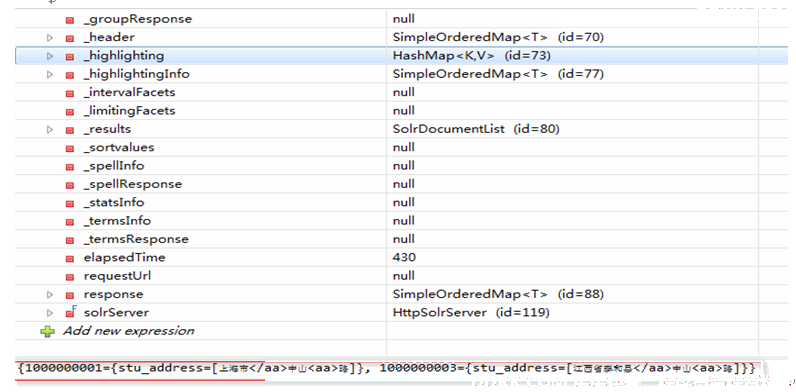Click the _groupResponse field icon
This screenshot has width=796, height=392.
tap(70, 20)
